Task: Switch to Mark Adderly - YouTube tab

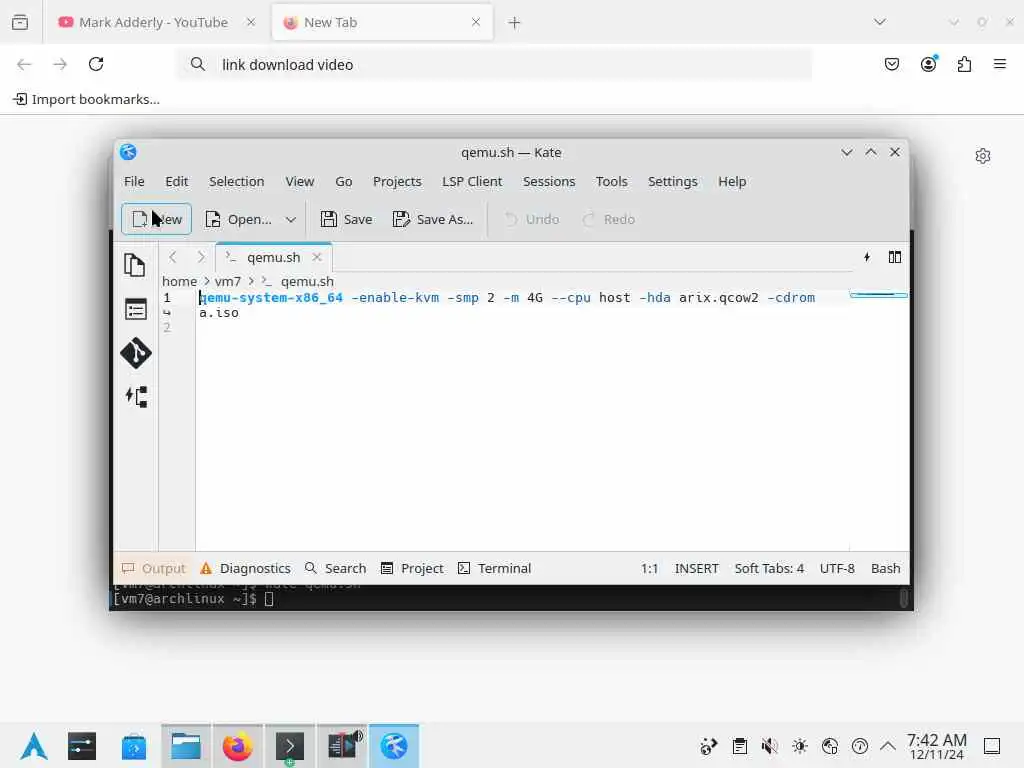Action: (x=154, y=22)
